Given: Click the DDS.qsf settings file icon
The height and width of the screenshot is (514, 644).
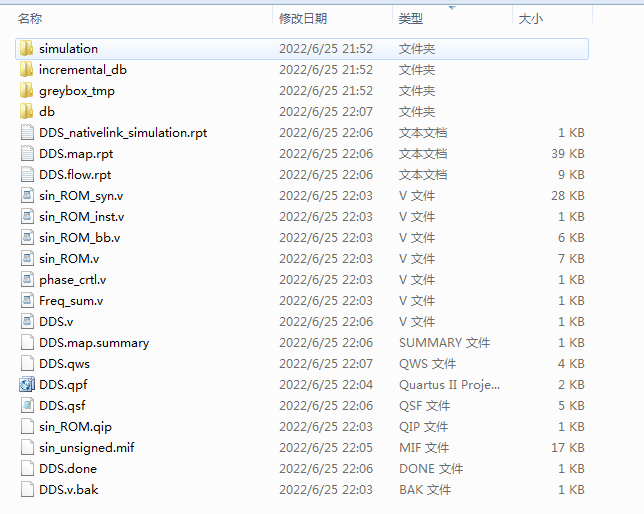Looking at the screenshot, I should point(27,406).
